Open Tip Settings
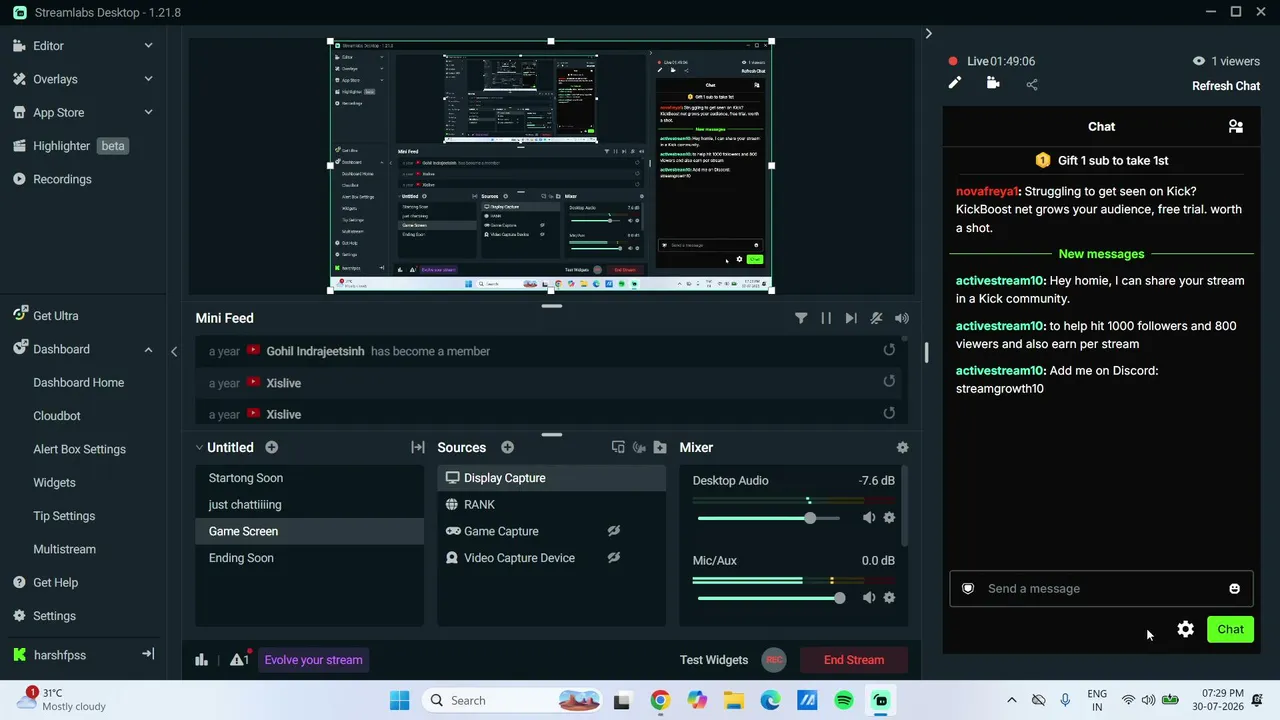 [64, 516]
